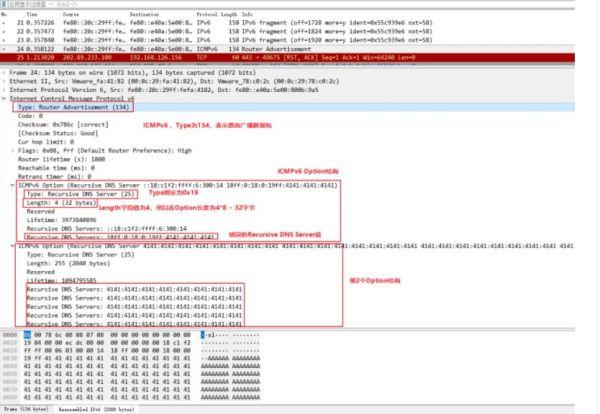Viewport: 600px width, 414px height.
Task: Click the filter bookmark icon at top left
Action: coord(4,4)
